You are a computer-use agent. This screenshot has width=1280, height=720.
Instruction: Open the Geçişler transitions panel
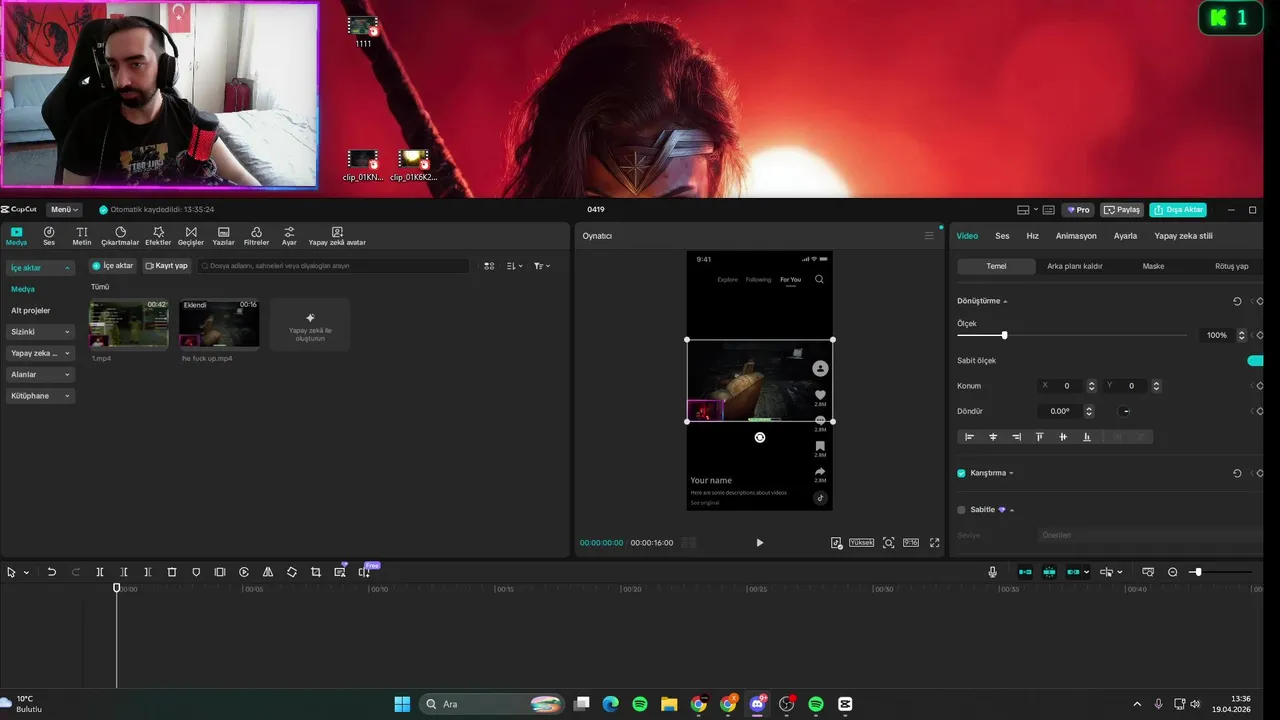pyautogui.click(x=191, y=236)
